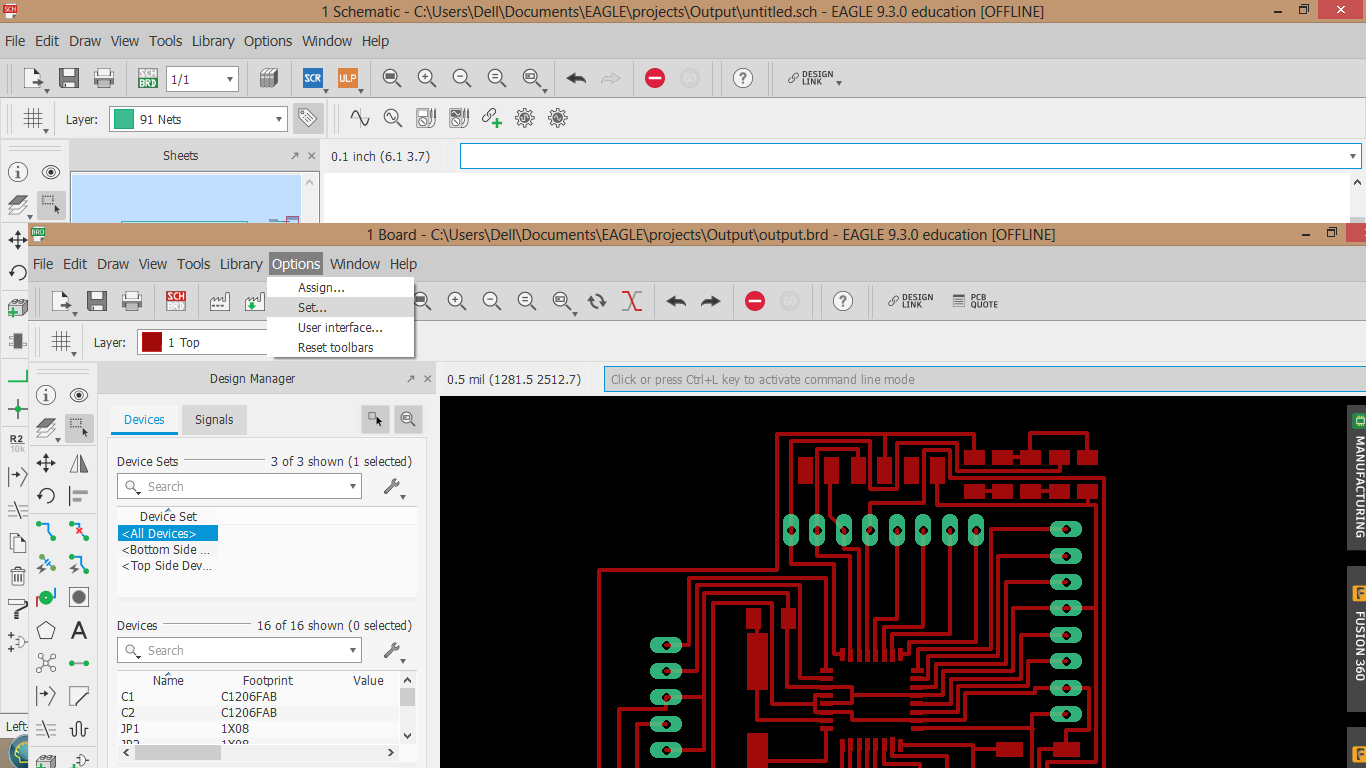Open the Device Sets wrench options dropdown
This screenshot has width=1366, height=768.
[395, 487]
